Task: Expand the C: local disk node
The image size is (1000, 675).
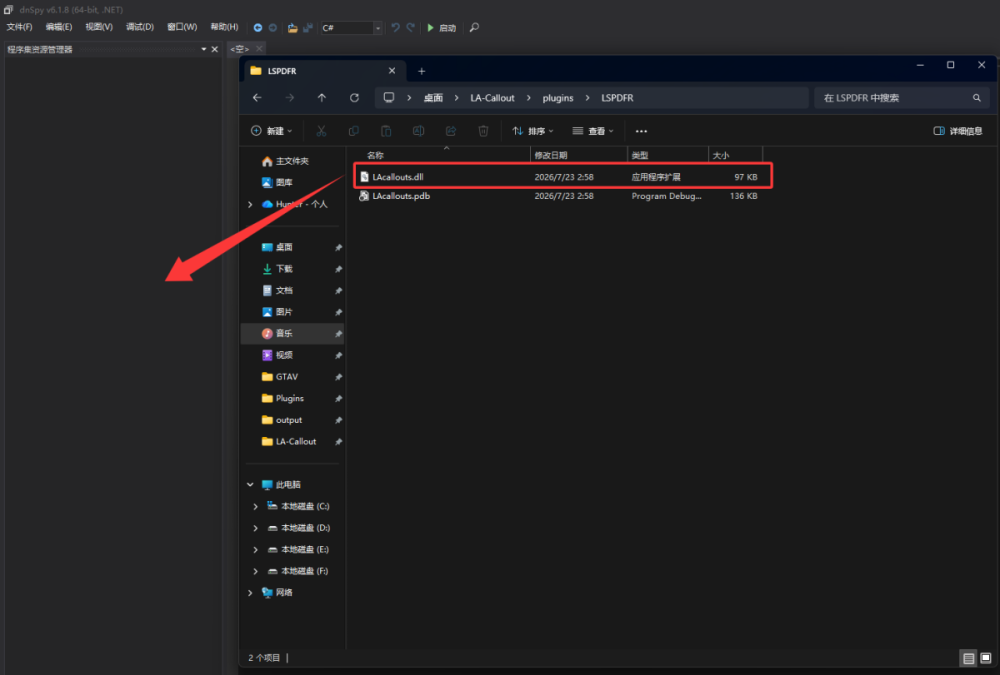Action: [255, 506]
